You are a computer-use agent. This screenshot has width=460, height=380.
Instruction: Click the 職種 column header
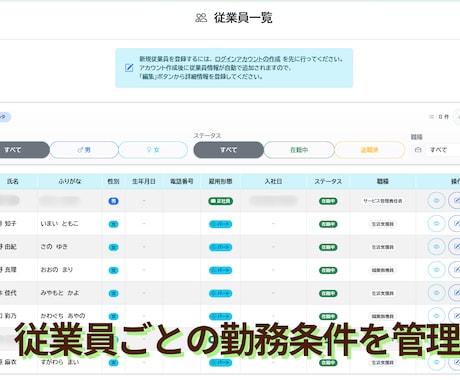(x=383, y=181)
